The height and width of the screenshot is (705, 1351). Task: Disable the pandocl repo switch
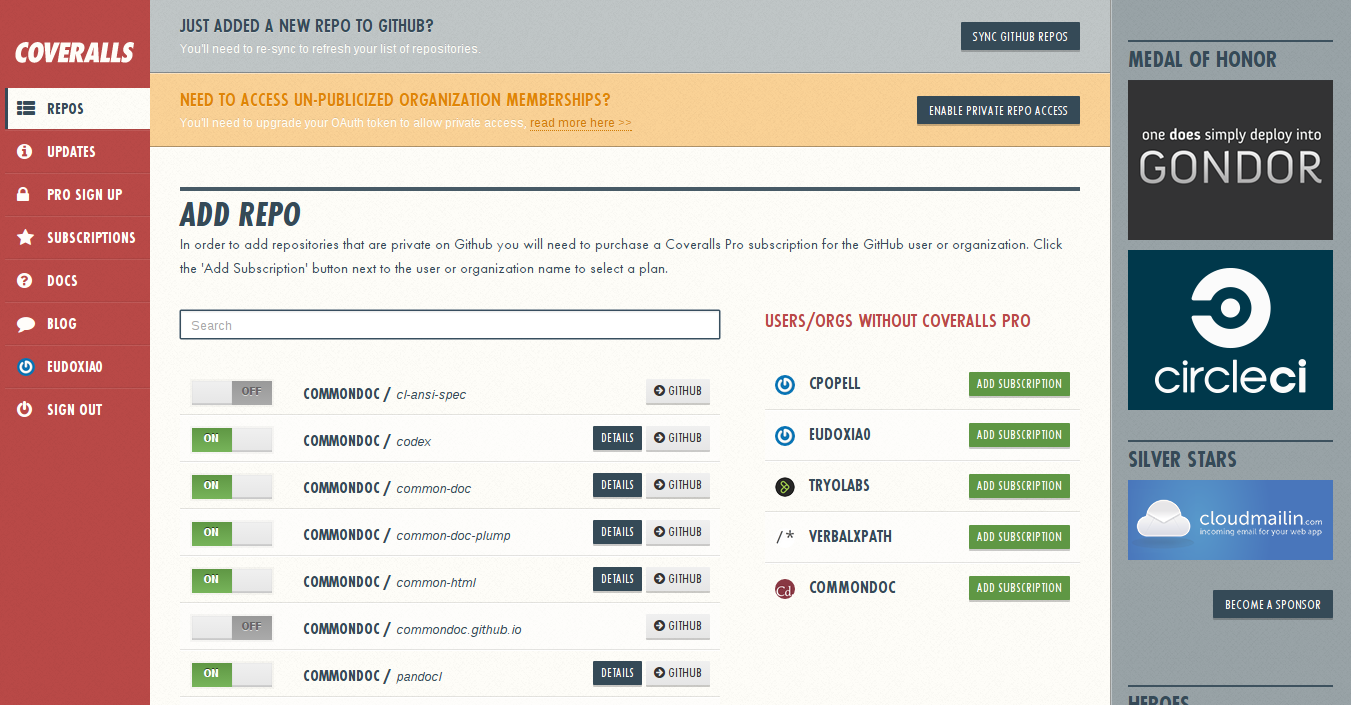coord(232,674)
